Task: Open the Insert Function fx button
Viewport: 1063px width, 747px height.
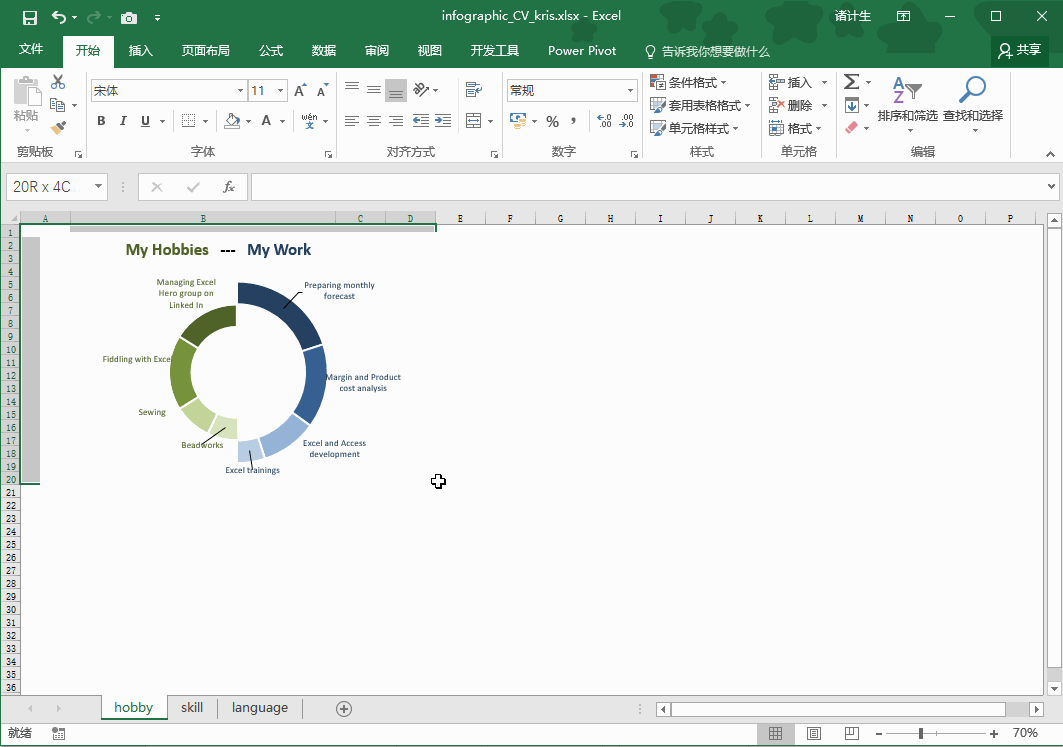Action: (228, 187)
